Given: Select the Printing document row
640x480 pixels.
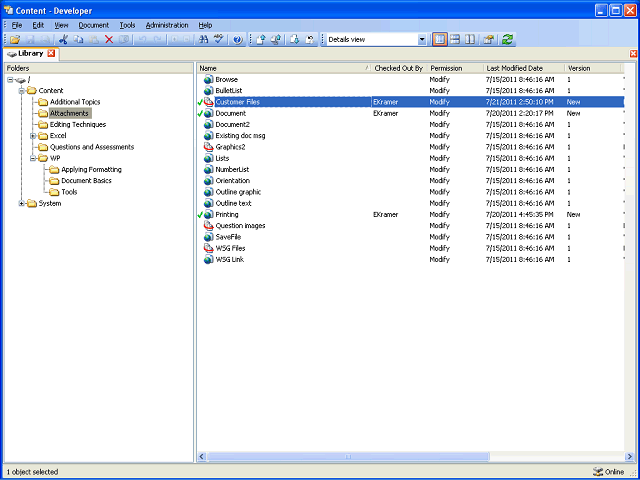Looking at the screenshot, I should (410, 215).
